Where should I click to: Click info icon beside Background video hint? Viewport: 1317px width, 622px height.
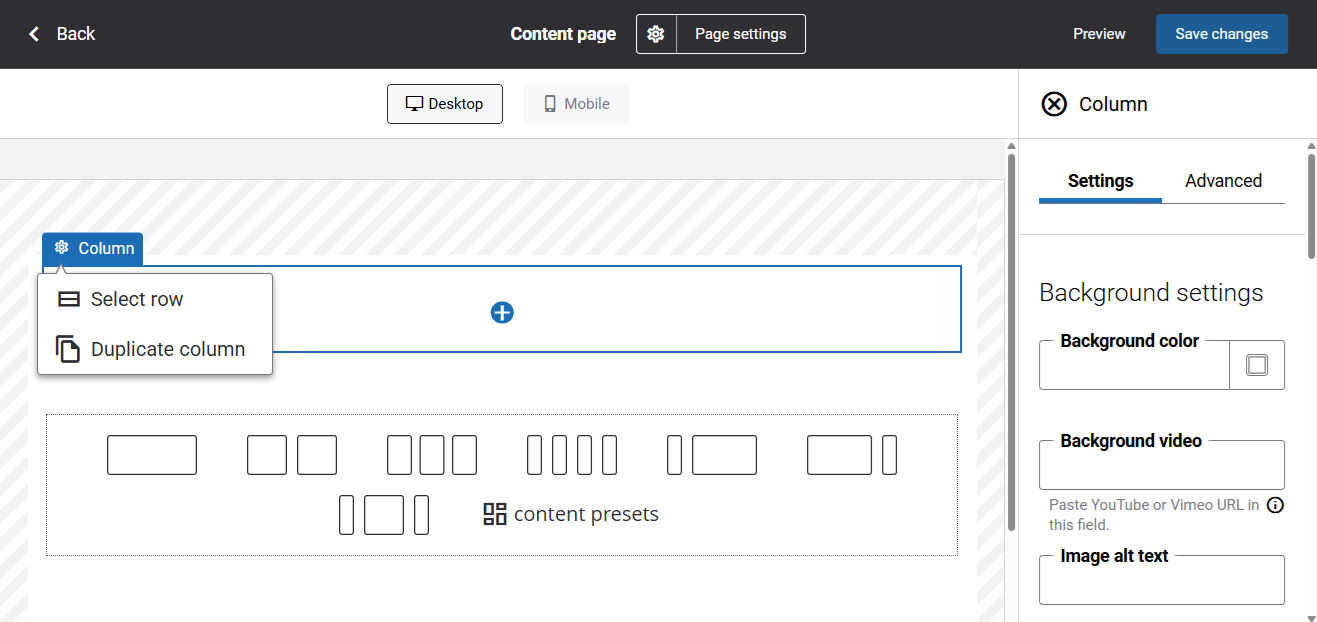(1275, 505)
